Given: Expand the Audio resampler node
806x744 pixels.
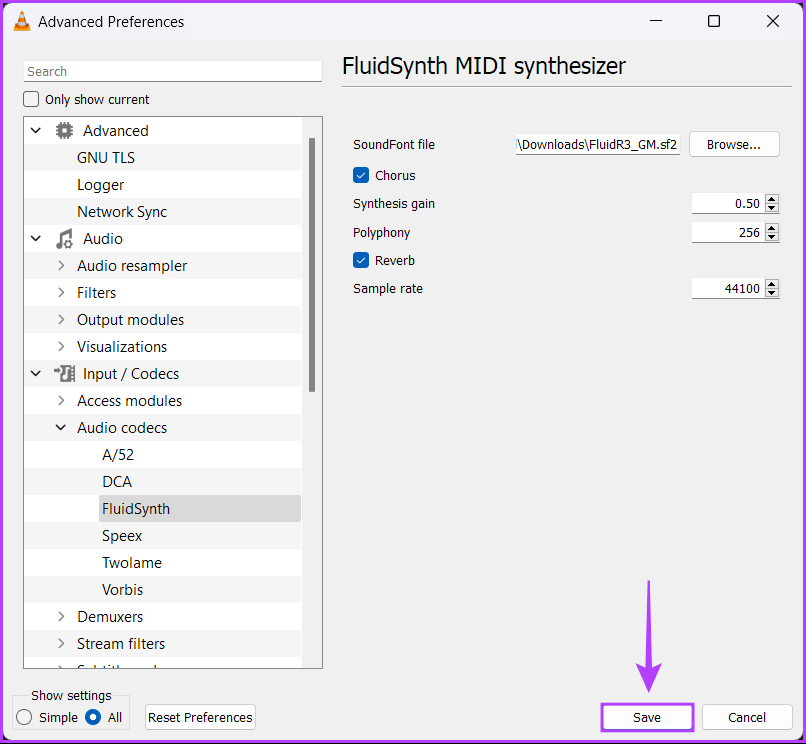Looking at the screenshot, I should 61,265.
